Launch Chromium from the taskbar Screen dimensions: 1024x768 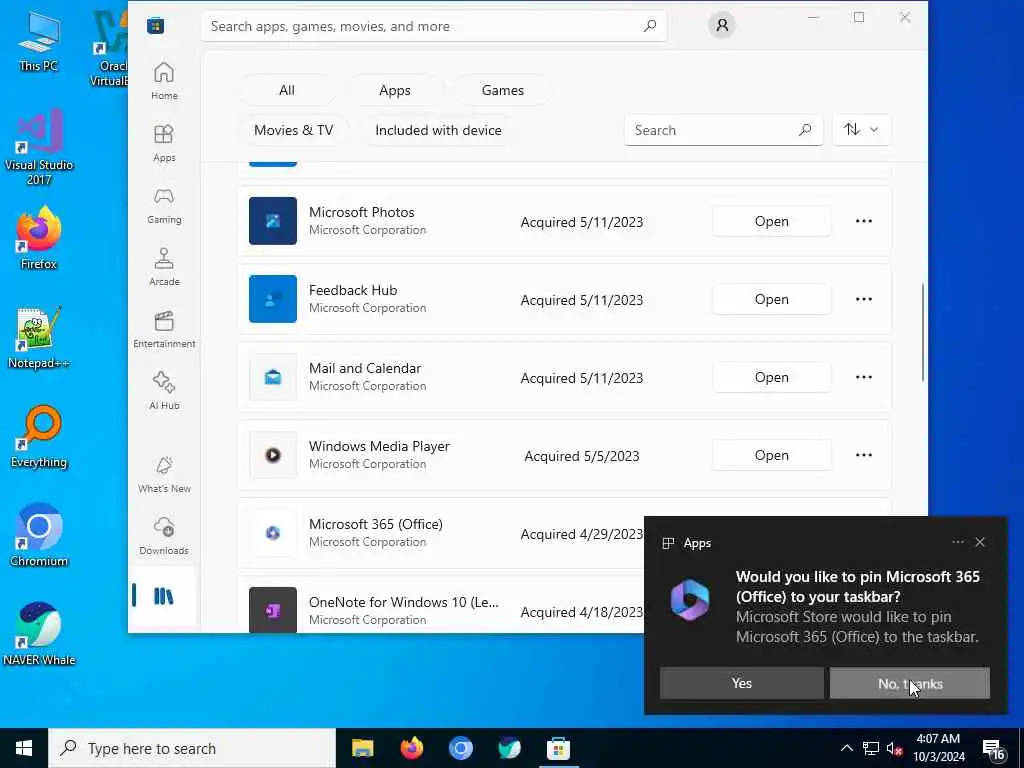tap(460, 748)
